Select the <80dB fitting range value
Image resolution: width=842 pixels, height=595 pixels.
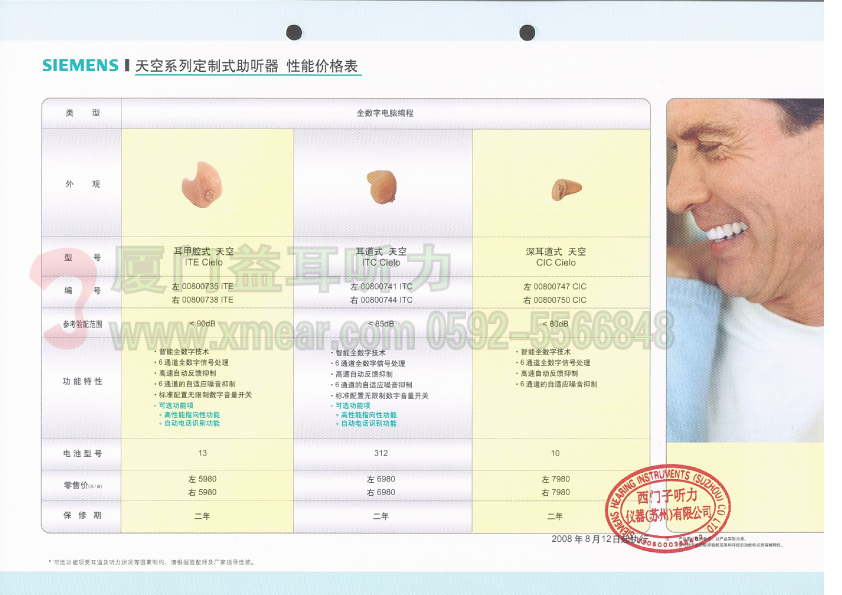[x=555, y=323]
